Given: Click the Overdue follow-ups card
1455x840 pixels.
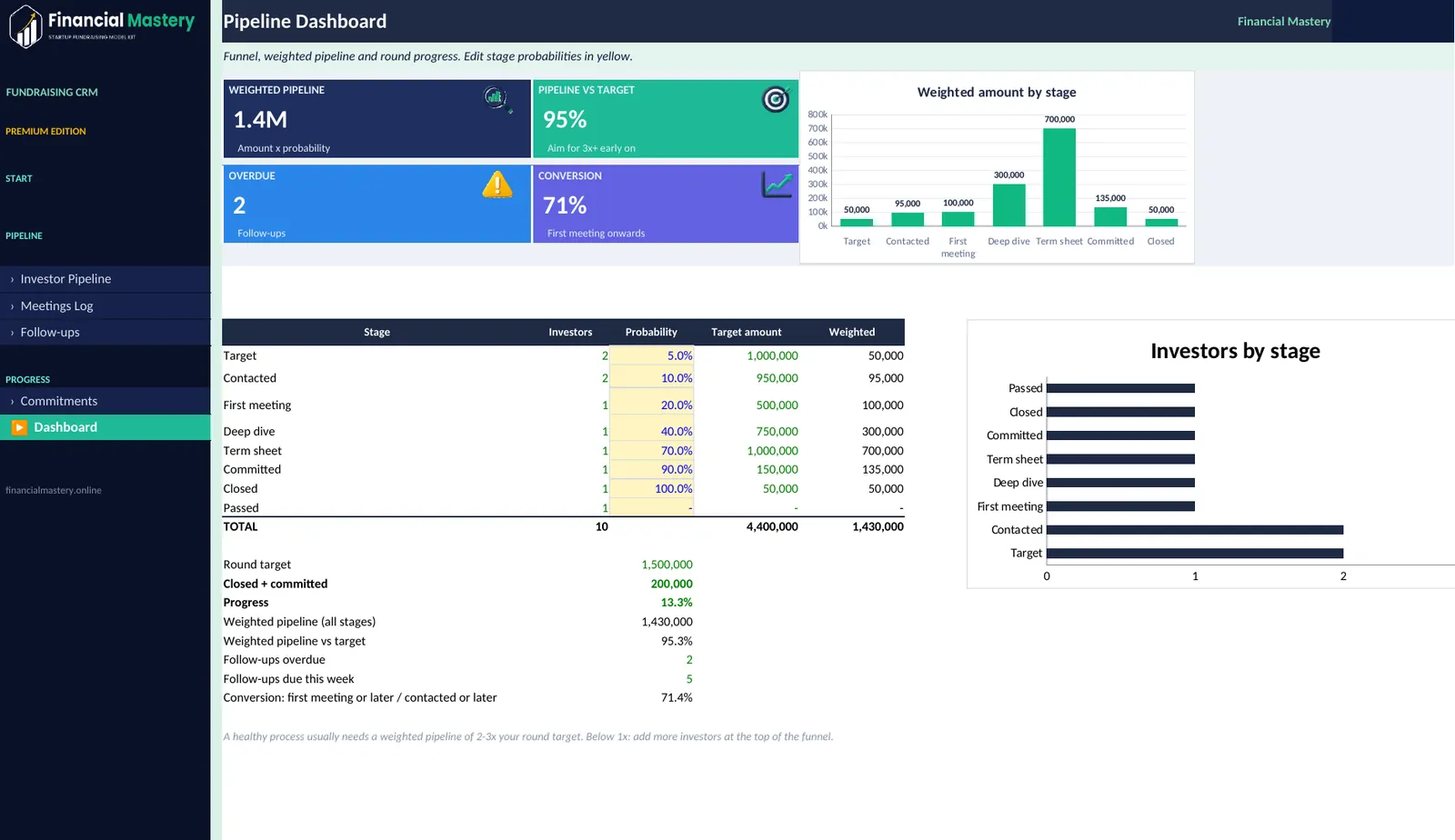Looking at the screenshot, I should click(x=376, y=204).
